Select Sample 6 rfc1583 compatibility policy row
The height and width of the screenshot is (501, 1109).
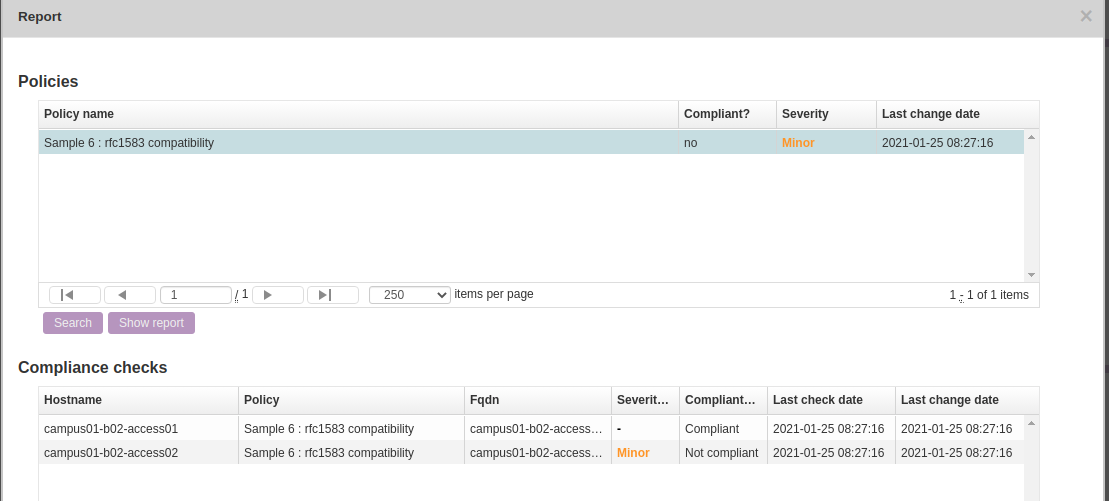point(358,143)
